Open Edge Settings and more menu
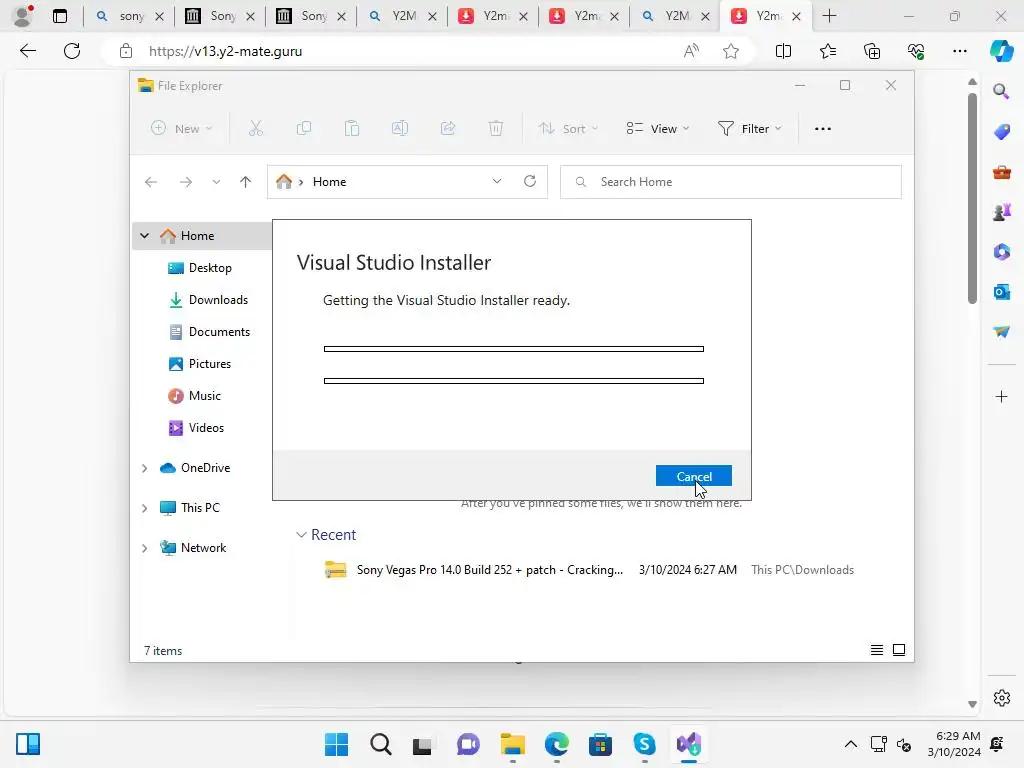Viewport: 1024px width, 768px height. [x=959, y=51]
